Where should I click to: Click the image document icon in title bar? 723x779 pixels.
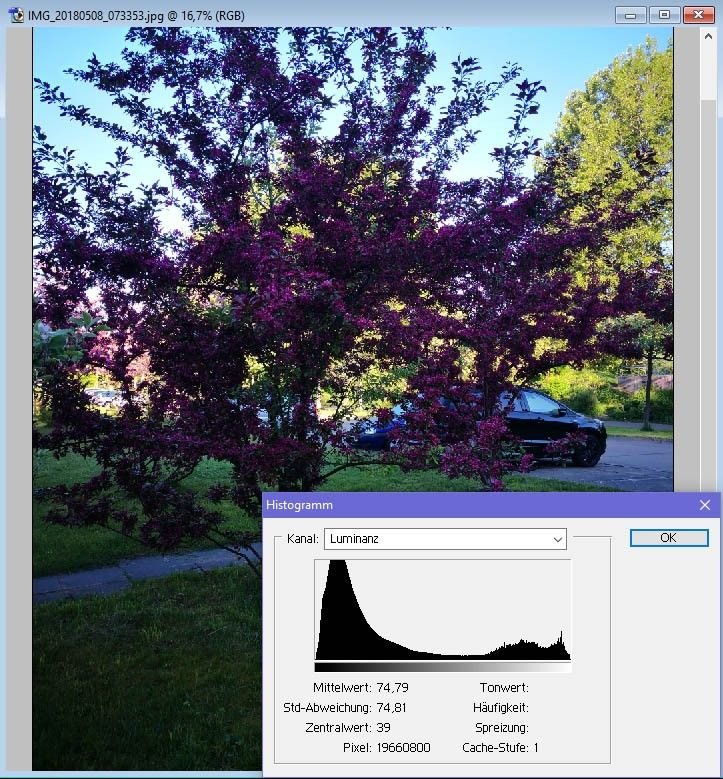(16, 15)
